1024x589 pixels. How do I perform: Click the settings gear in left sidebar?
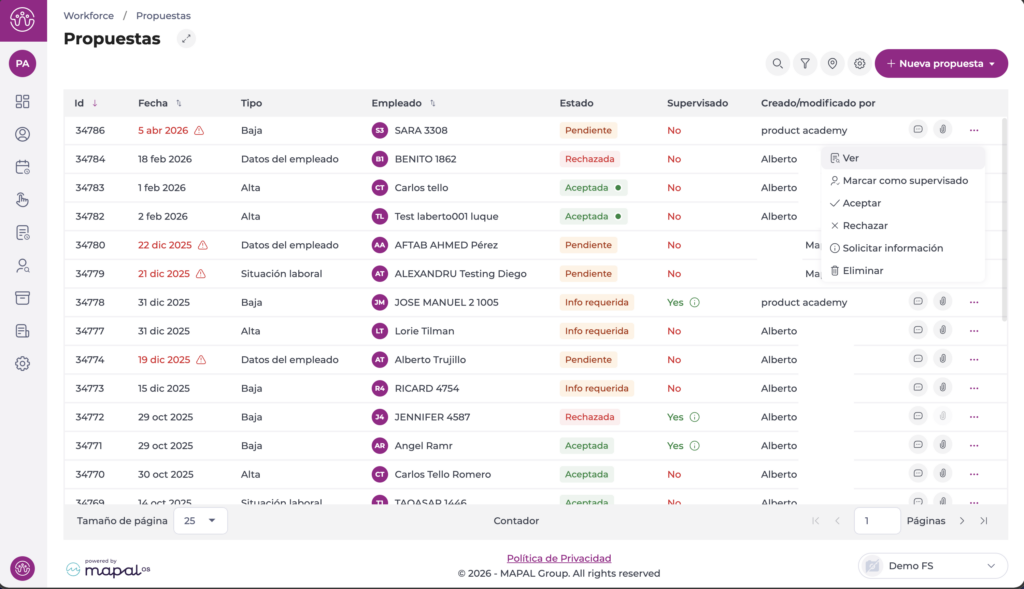(x=22, y=364)
